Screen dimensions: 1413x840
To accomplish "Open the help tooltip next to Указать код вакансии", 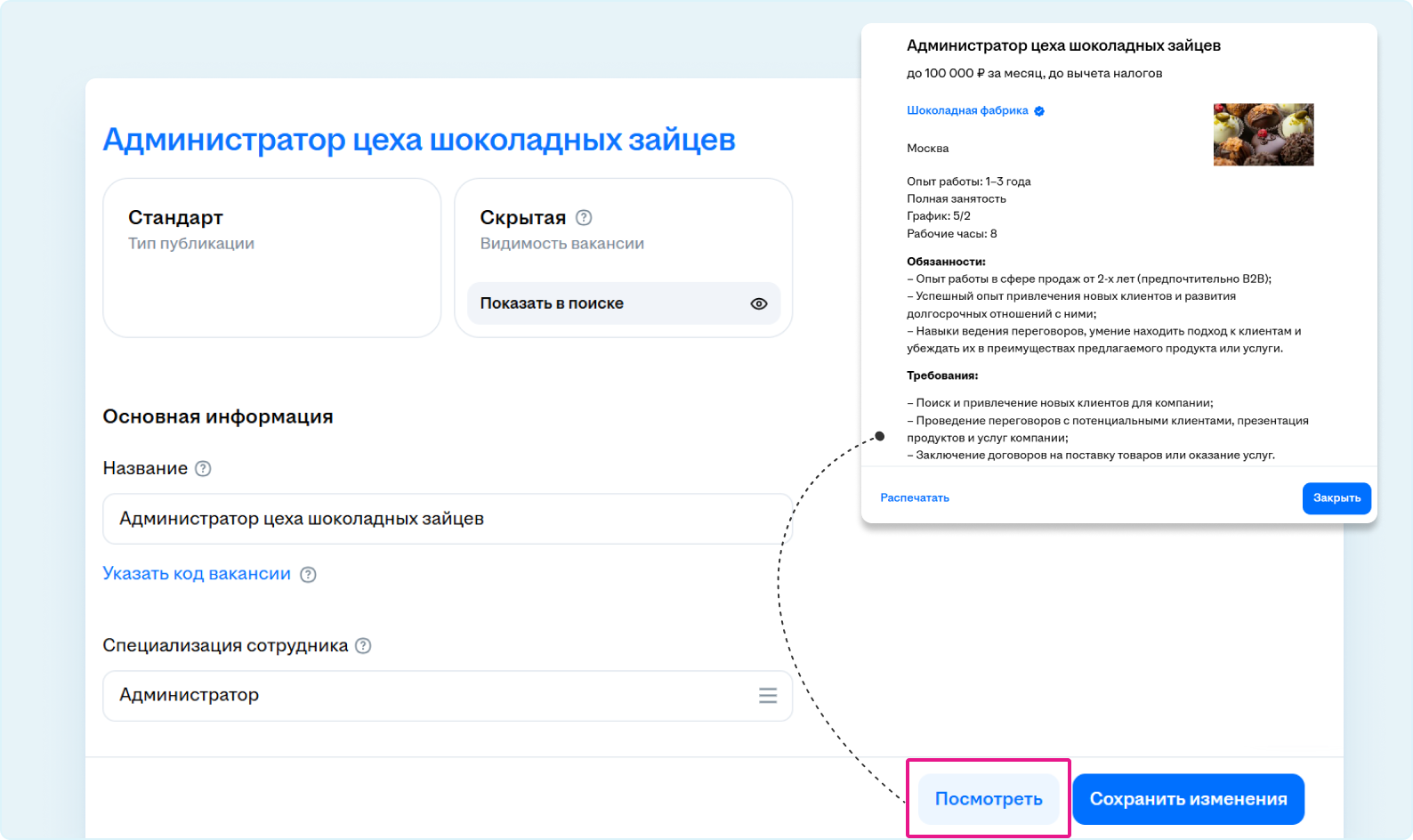I will pyautogui.click(x=308, y=575).
